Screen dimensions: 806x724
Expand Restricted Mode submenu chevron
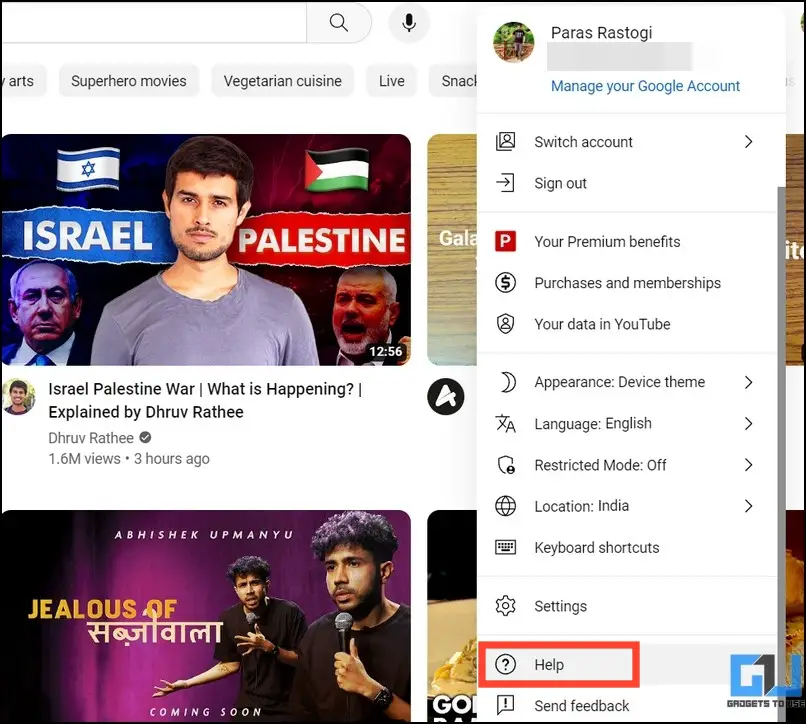(x=748, y=465)
